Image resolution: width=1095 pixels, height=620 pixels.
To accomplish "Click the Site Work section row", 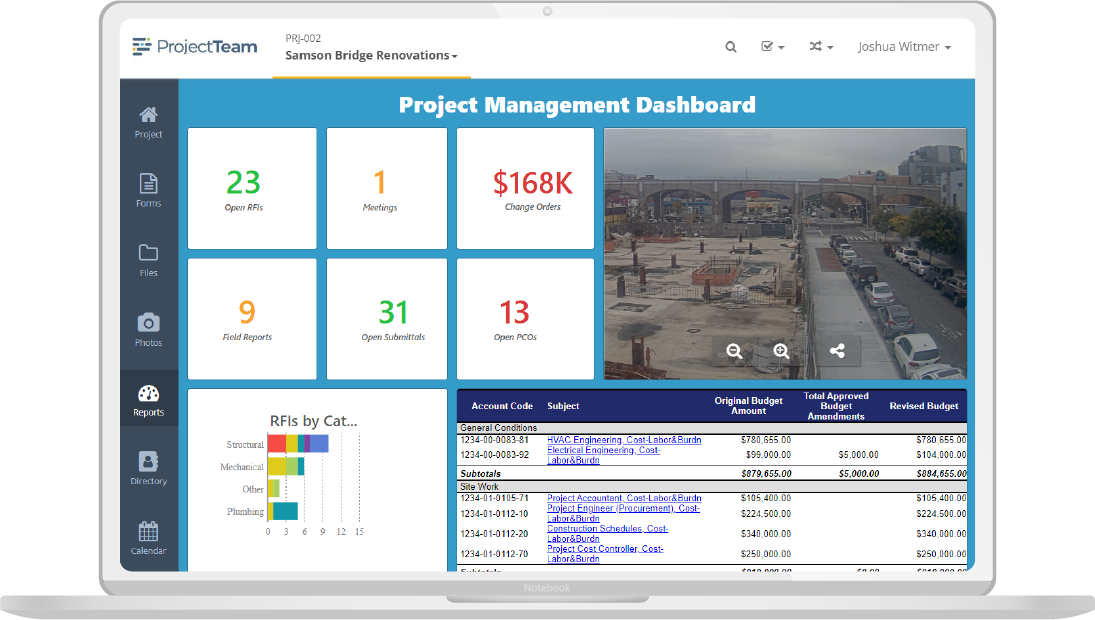I will [712, 487].
